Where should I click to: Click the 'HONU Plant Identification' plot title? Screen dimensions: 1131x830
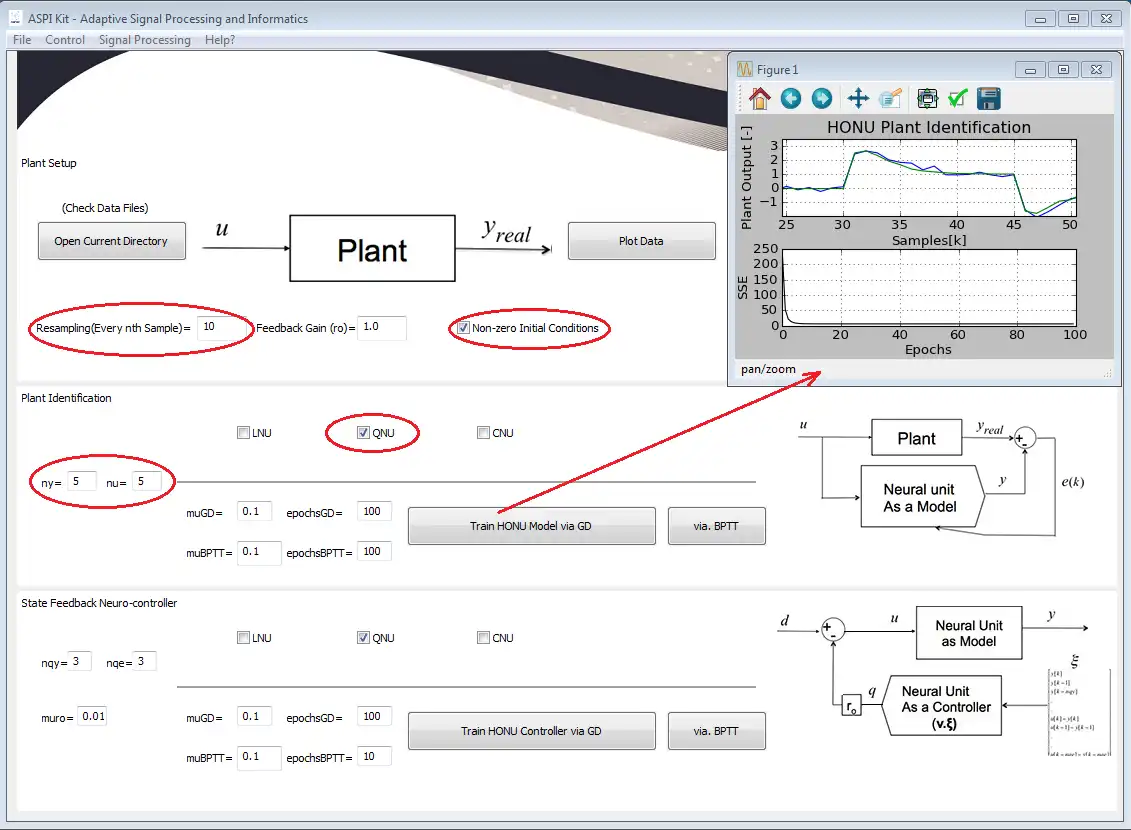[929, 128]
